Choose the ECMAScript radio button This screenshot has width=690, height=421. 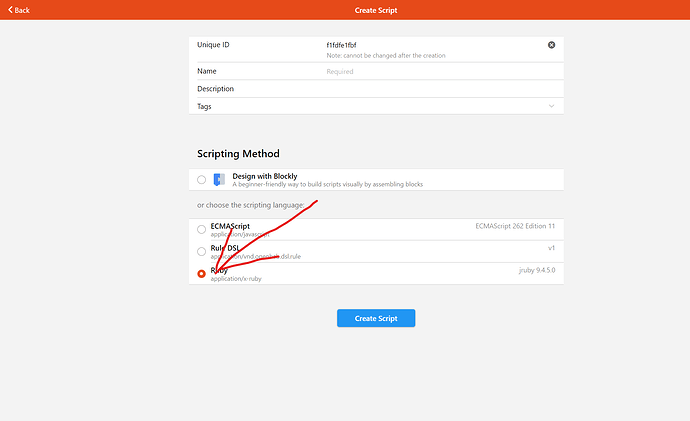click(x=202, y=230)
